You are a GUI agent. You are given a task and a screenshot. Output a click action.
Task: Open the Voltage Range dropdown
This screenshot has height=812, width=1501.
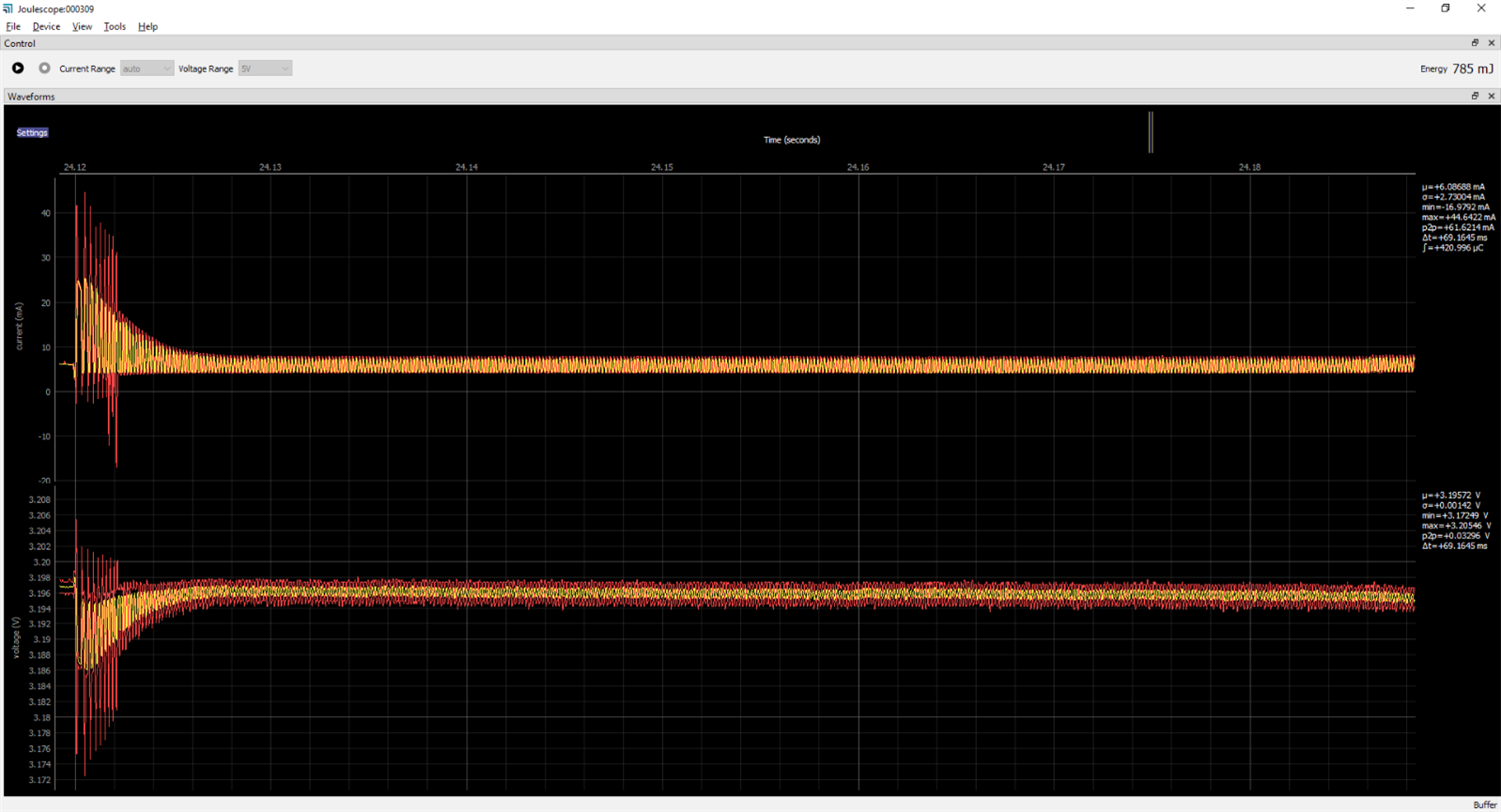click(265, 69)
